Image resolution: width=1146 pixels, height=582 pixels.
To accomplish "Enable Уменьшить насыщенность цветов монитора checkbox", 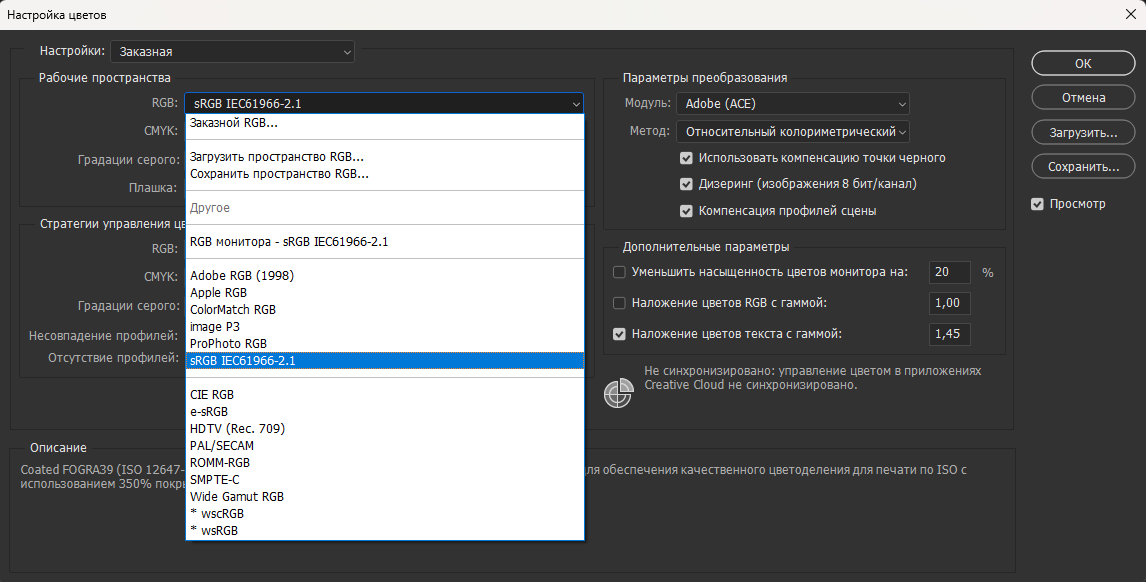I will pos(619,272).
